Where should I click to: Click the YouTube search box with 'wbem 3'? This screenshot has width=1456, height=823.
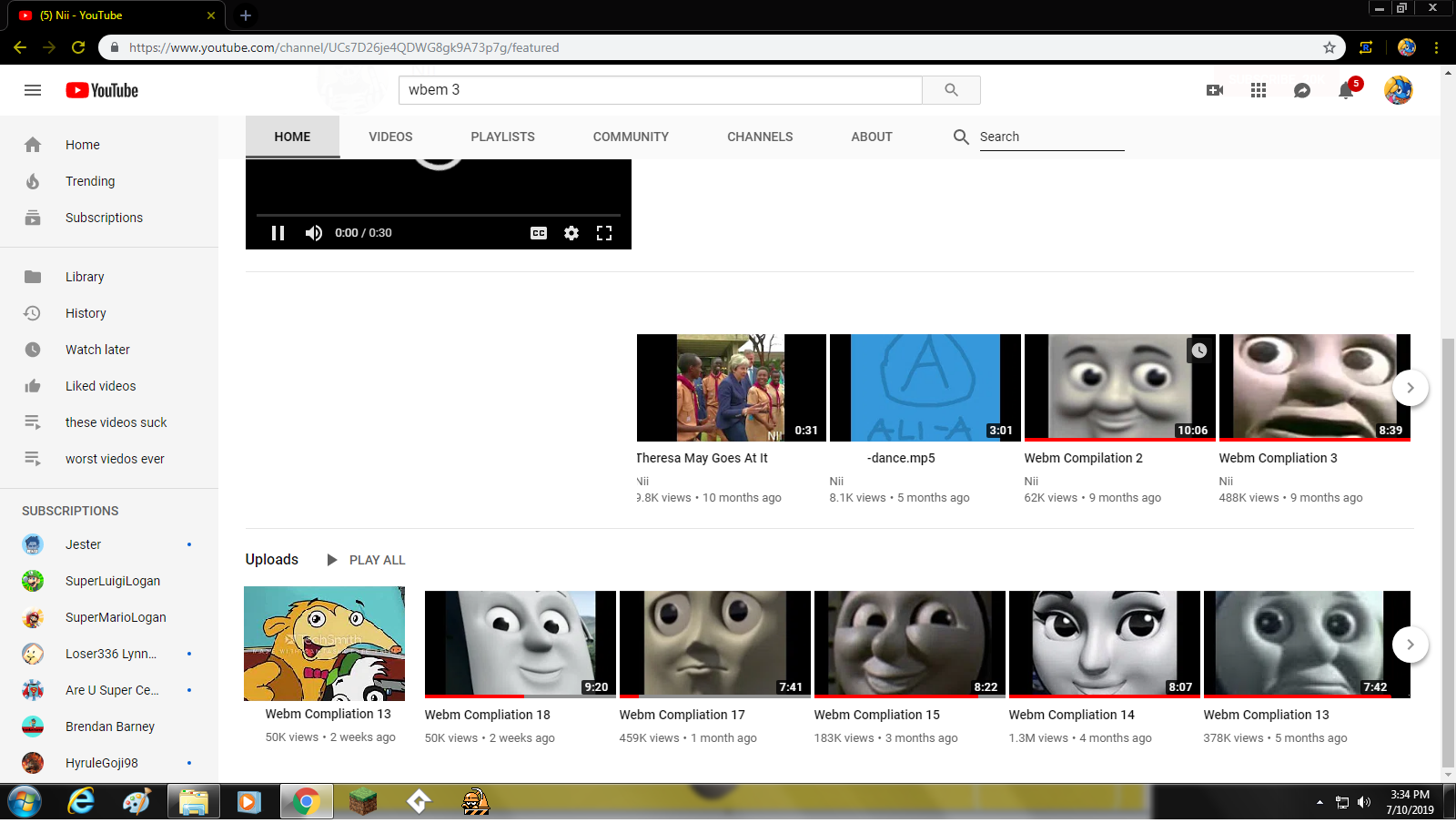point(660,90)
